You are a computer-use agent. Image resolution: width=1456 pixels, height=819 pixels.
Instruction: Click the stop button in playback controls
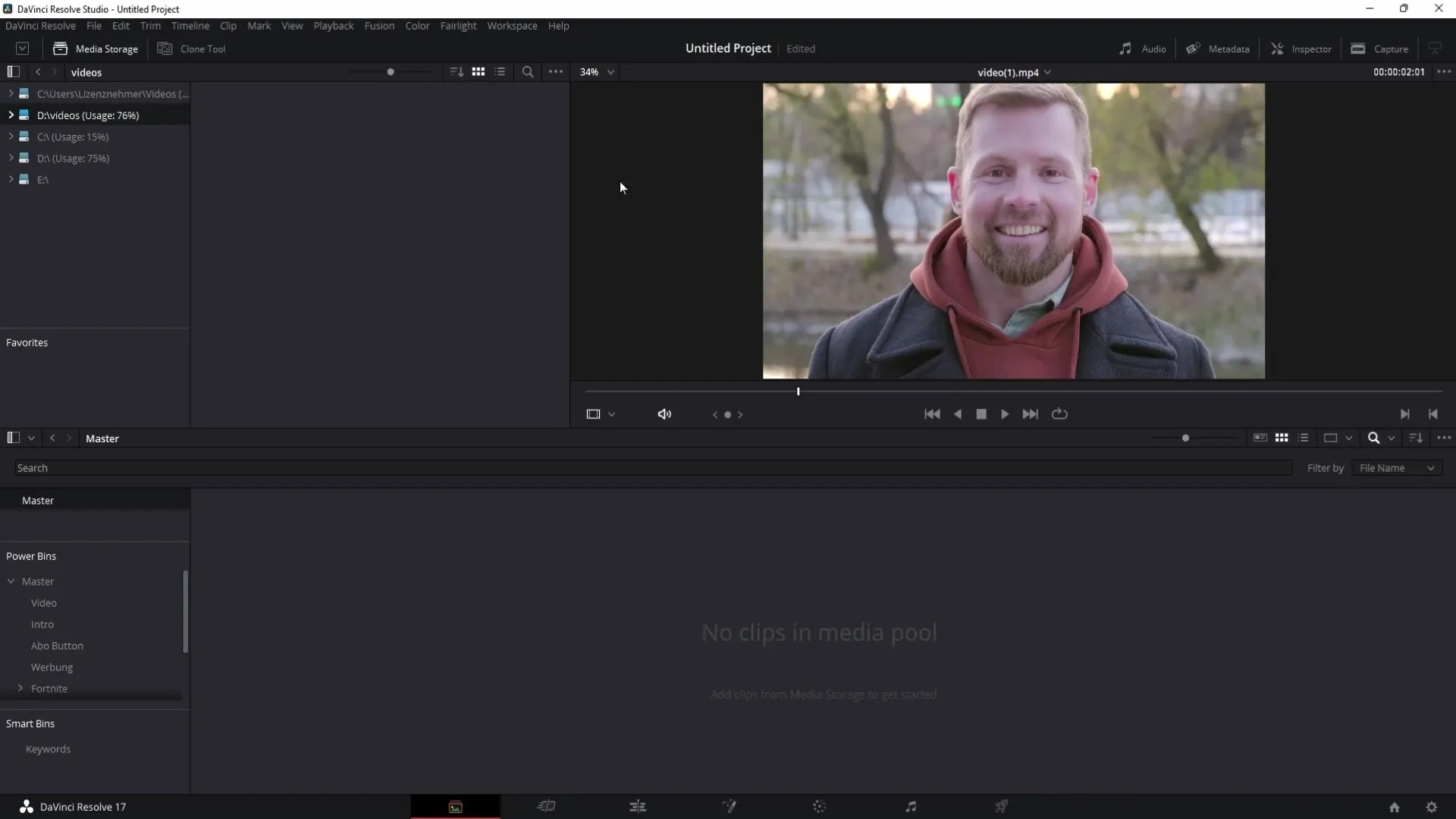click(980, 413)
